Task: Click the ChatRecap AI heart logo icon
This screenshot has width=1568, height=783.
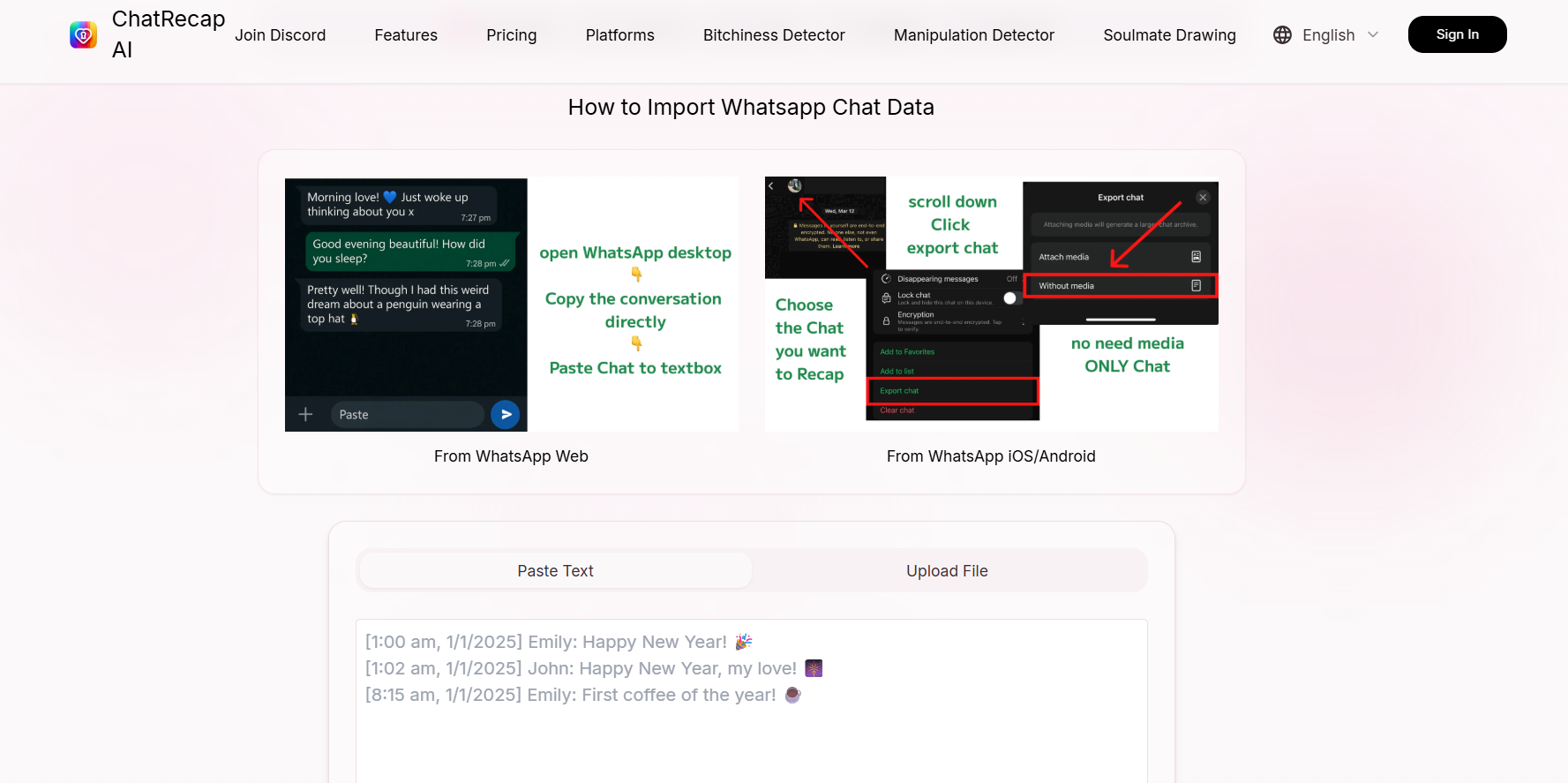Action: click(x=83, y=34)
